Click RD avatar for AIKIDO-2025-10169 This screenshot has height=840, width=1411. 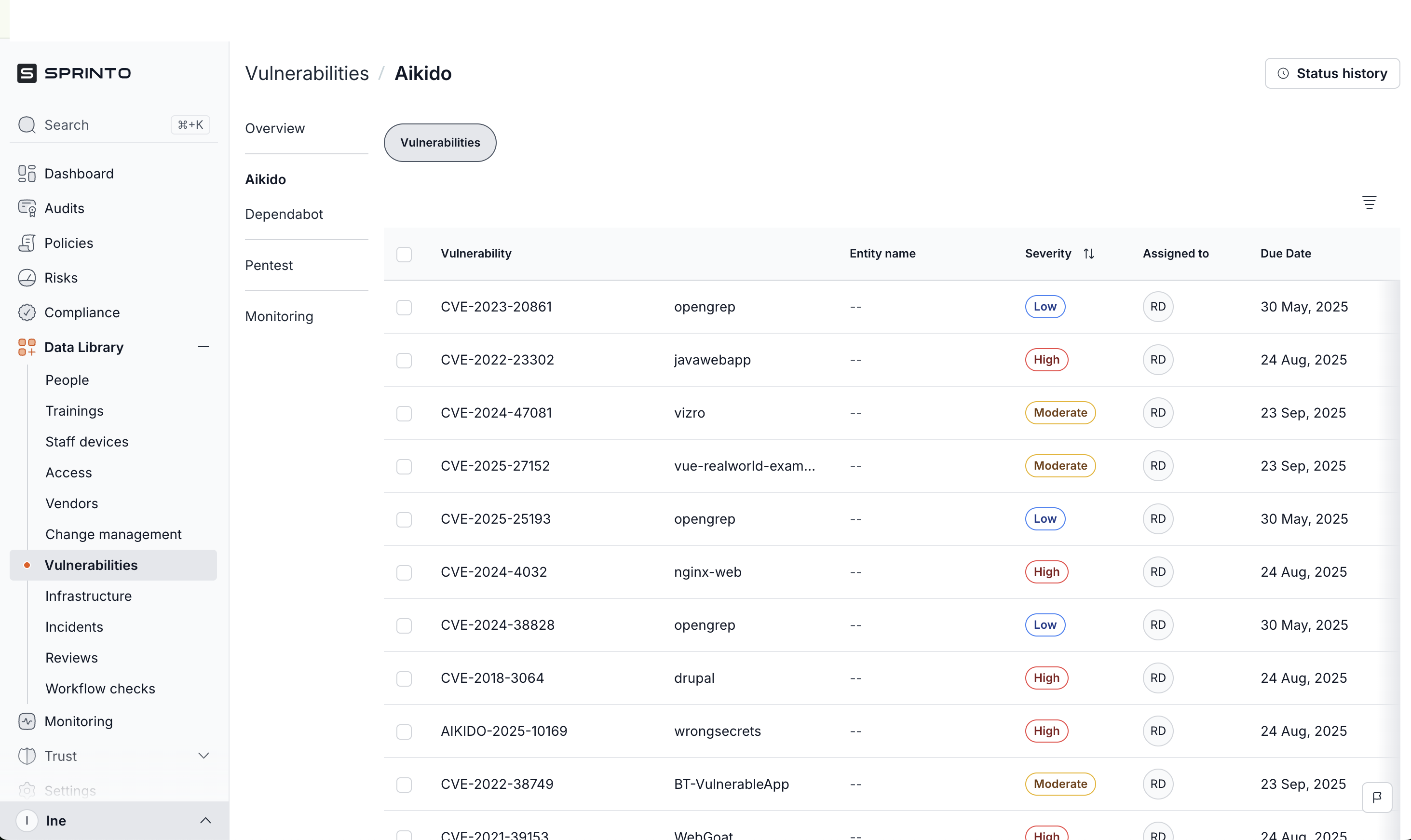point(1157,731)
